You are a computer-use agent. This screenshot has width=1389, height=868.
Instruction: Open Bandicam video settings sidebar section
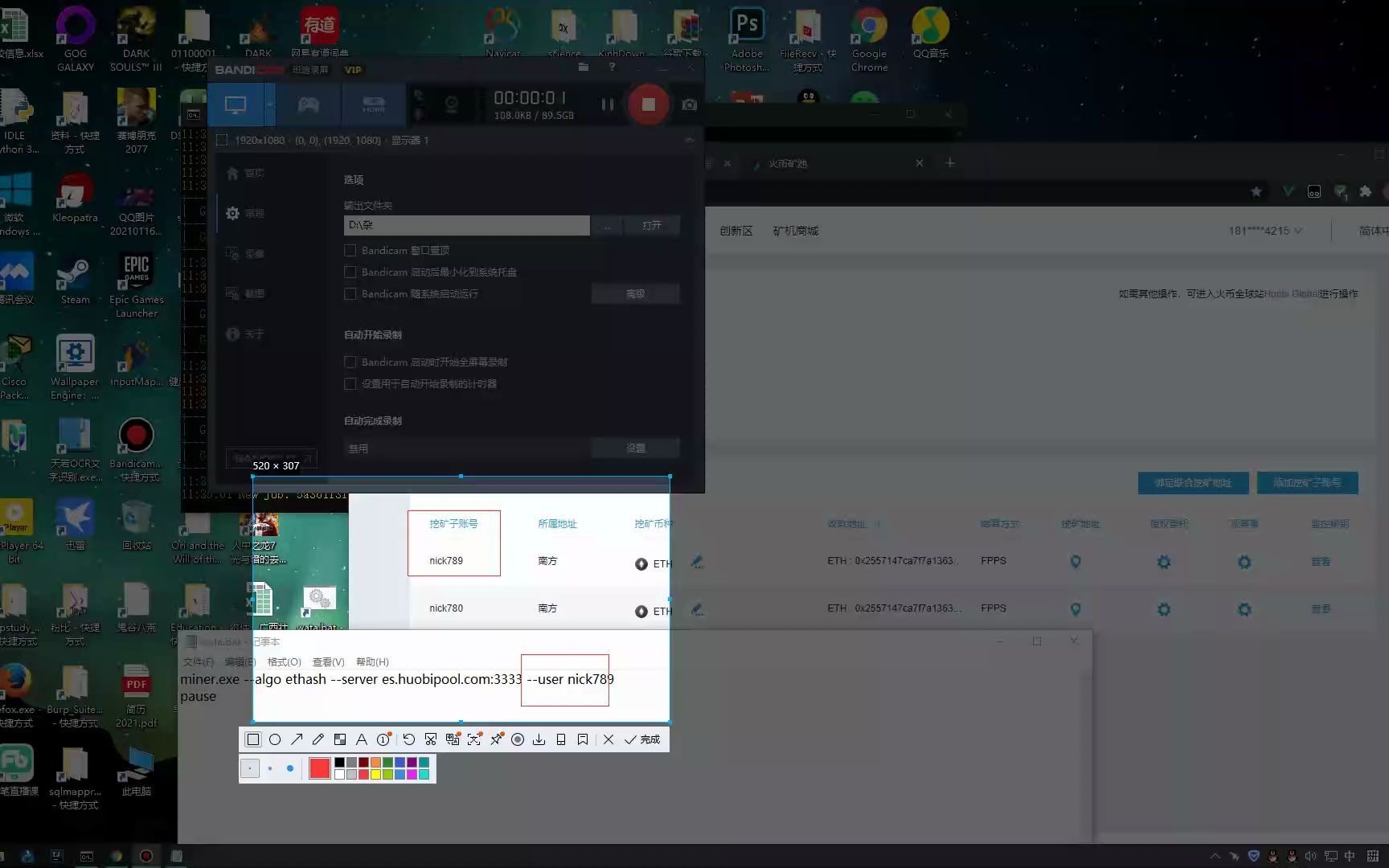pos(245,254)
